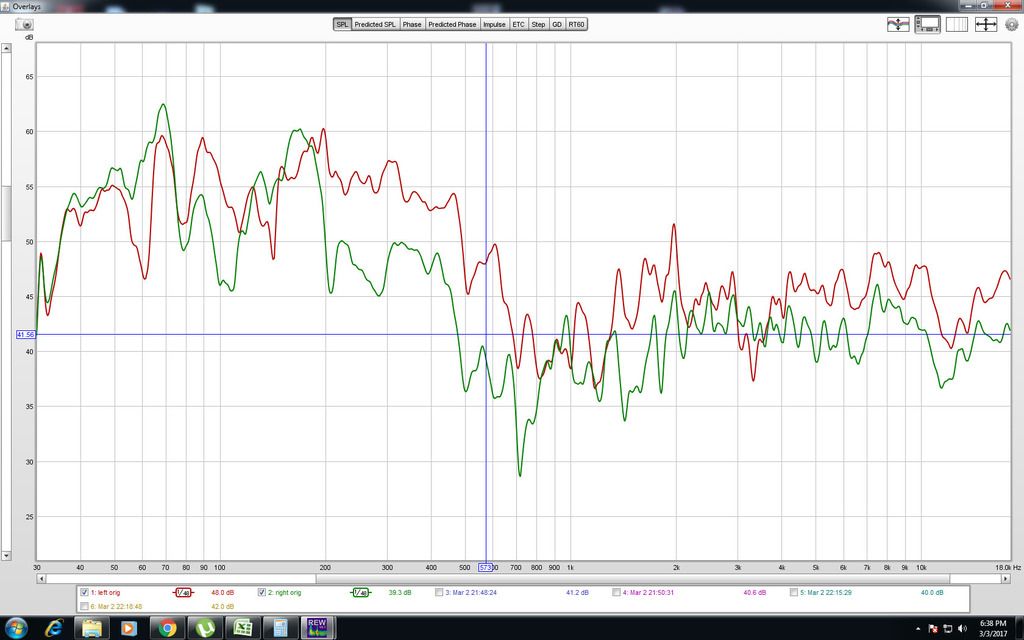Switch to the Phase tab
Screen dimensions: 1024x640
click(412, 24)
